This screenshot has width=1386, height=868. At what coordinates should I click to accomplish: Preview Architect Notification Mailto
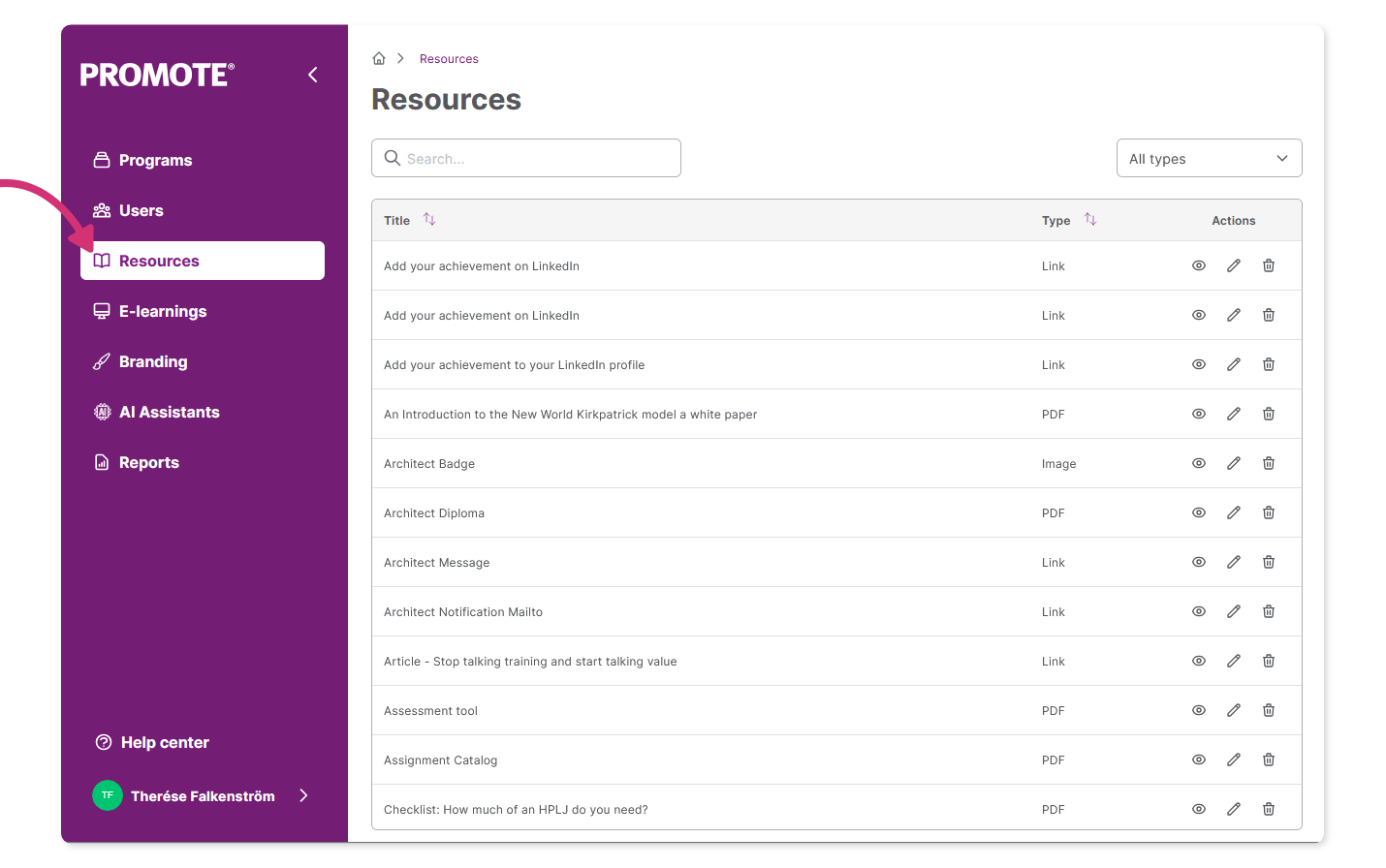1199,611
